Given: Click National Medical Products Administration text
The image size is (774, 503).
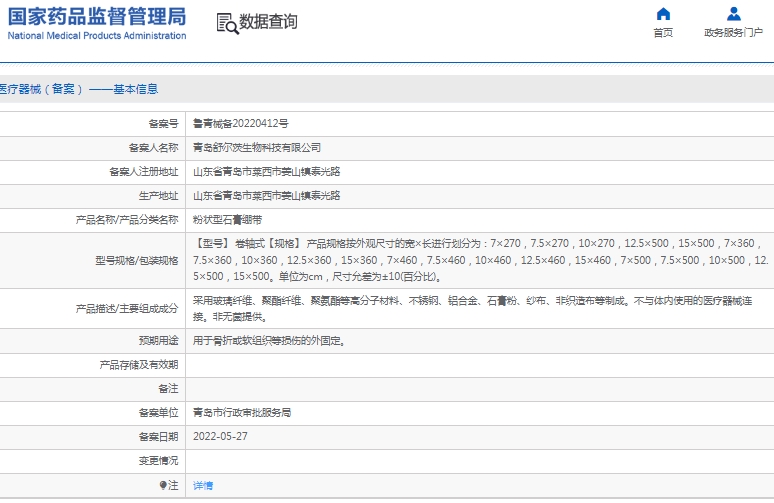Looking at the screenshot, I should click(97, 36).
